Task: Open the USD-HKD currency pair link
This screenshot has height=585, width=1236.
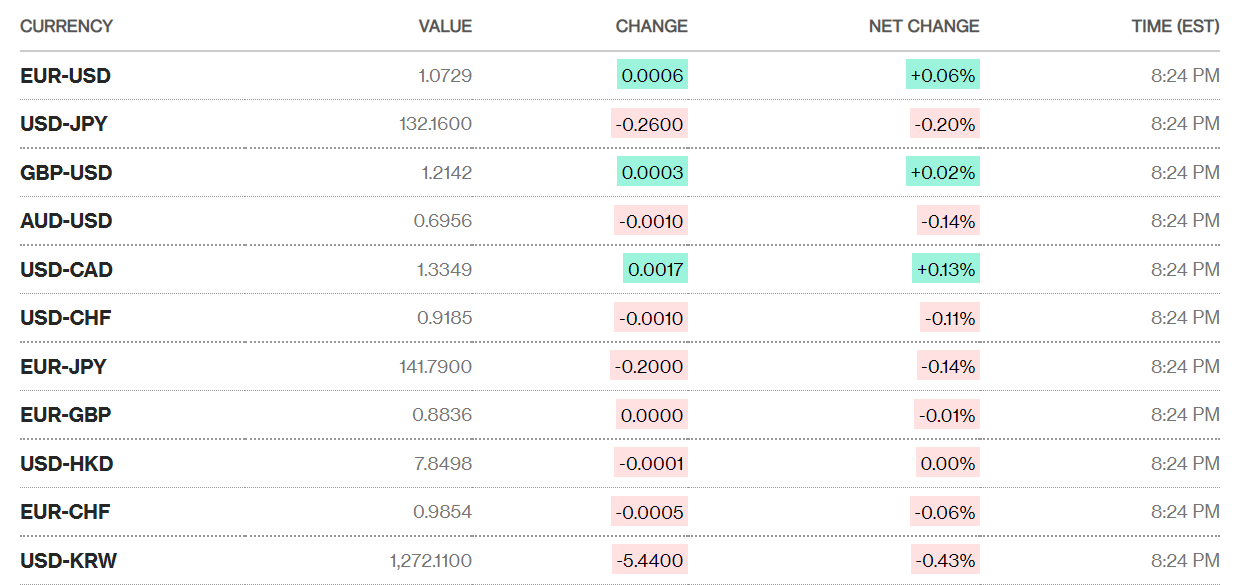Action: point(66,464)
